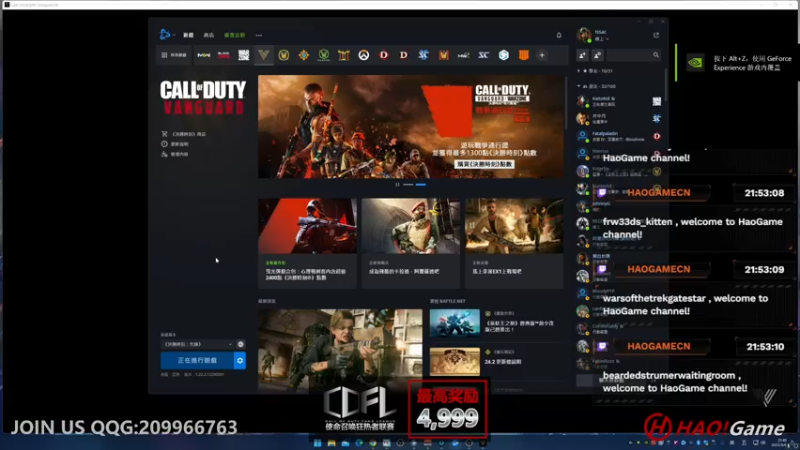800x450 pixels.
Task: Expand the favorites friends group
Action: [x=595, y=71]
